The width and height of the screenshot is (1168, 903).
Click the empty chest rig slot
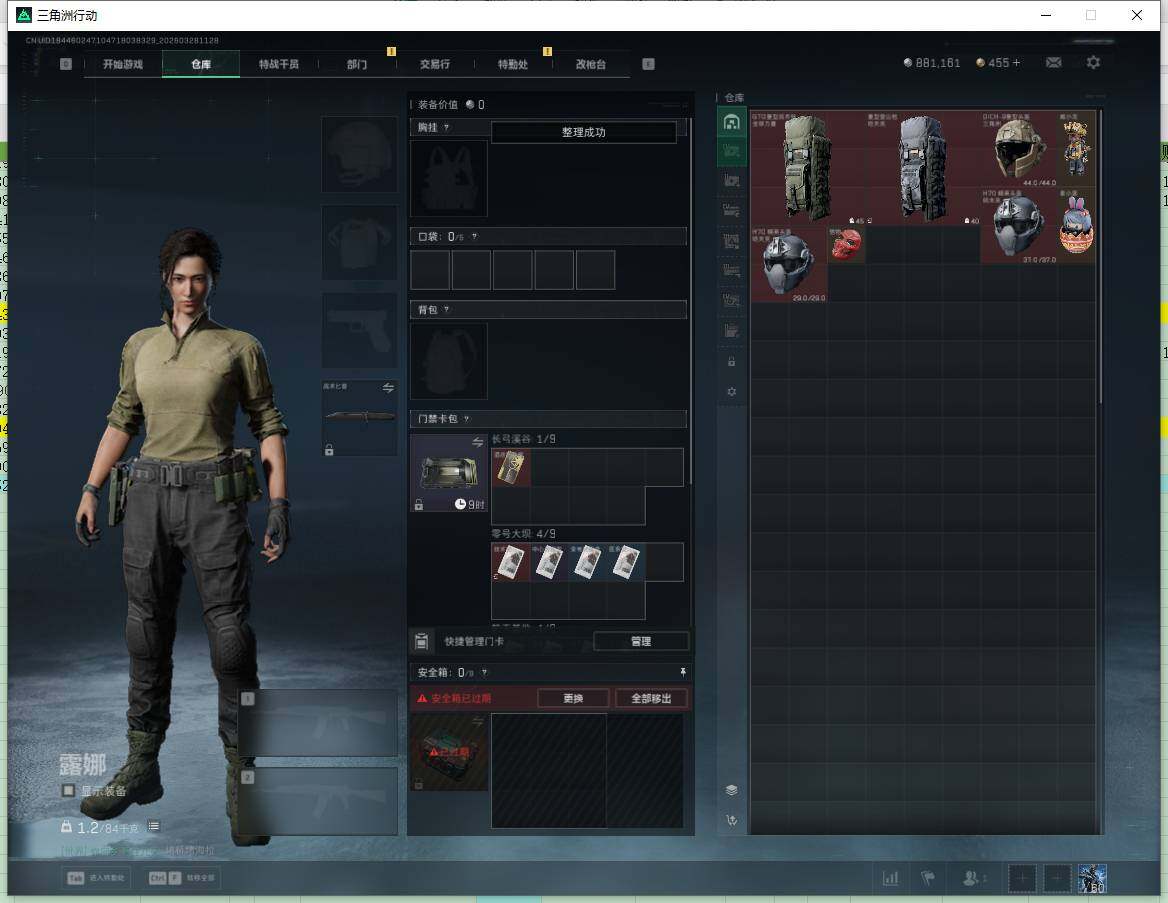pyautogui.click(x=448, y=178)
